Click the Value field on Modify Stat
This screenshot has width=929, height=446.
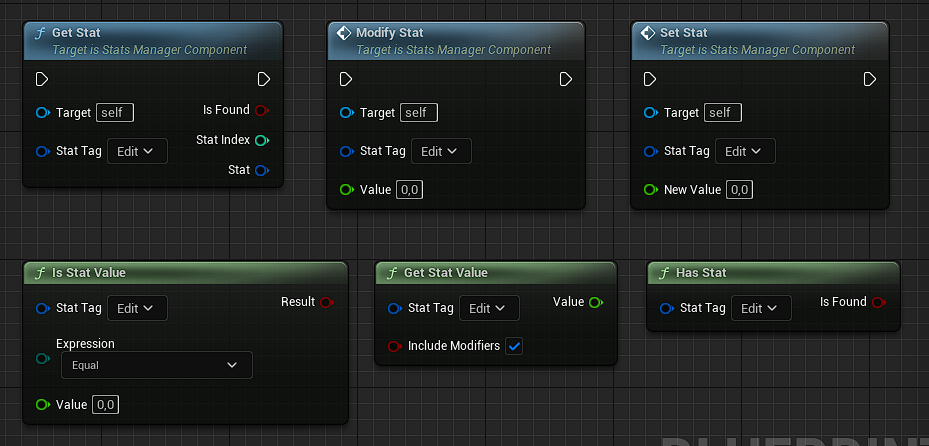click(408, 189)
